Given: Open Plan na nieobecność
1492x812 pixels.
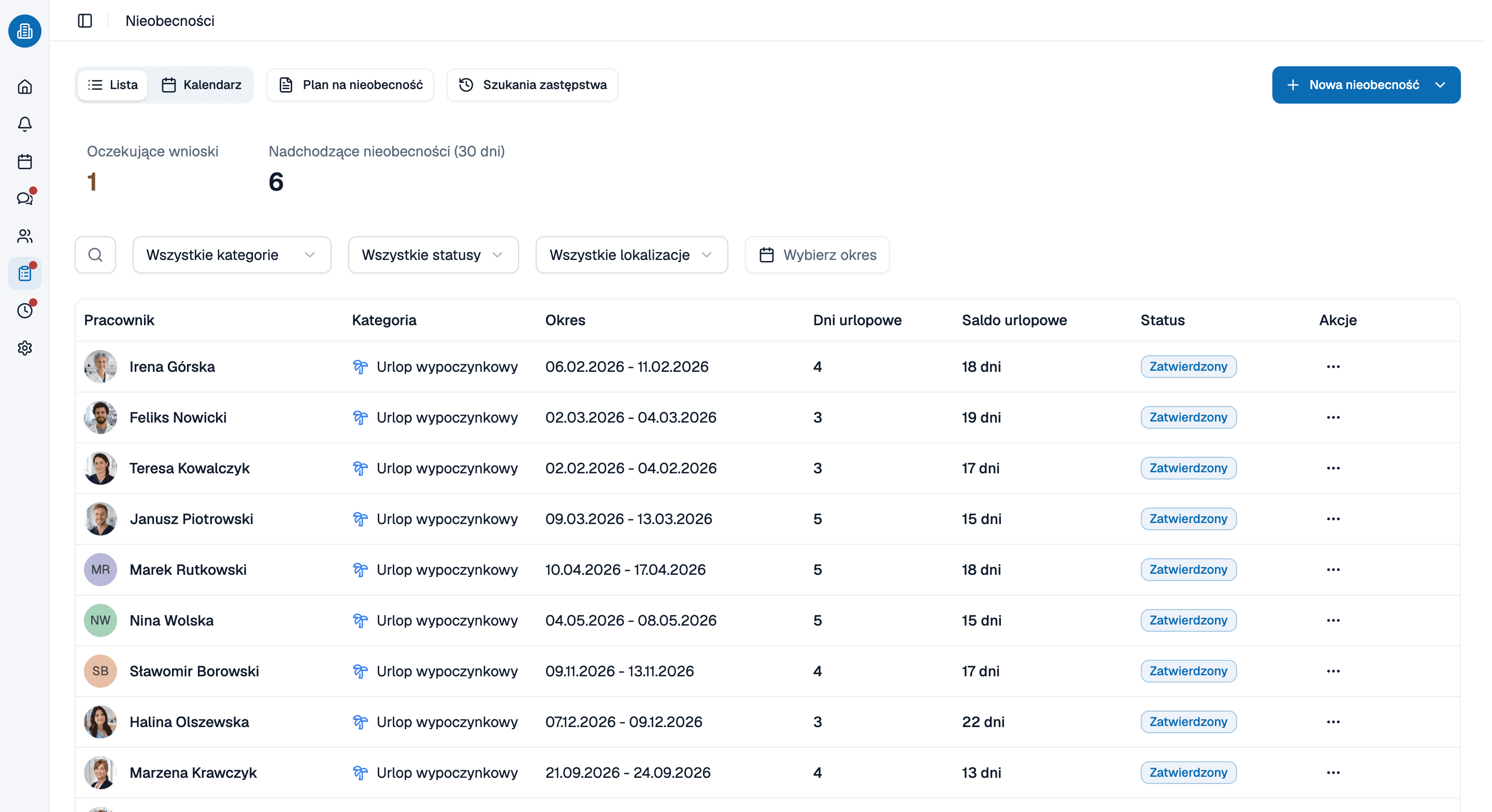Looking at the screenshot, I should point(350,85).
